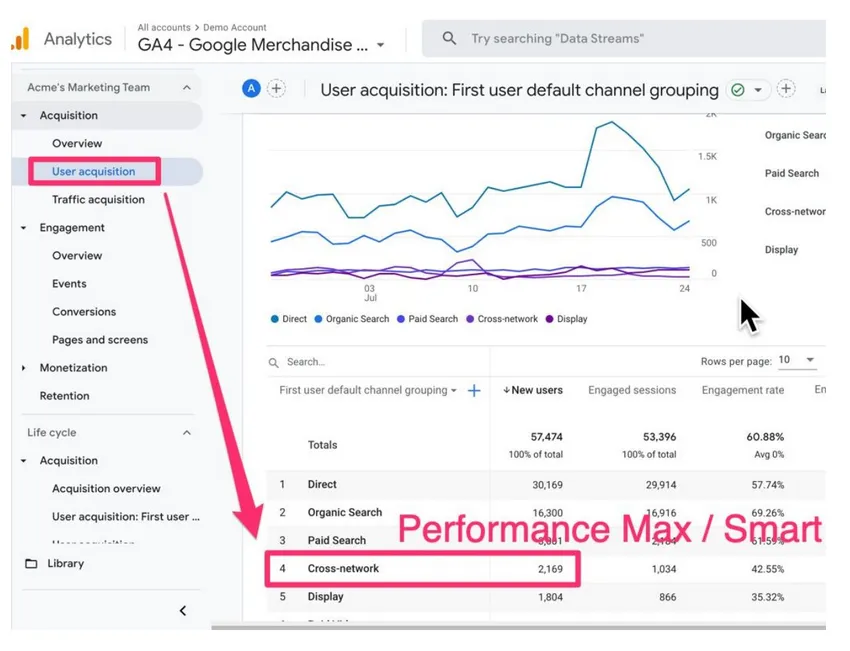The image size is (850, 651).
Task: Open the 'Demo Account' breadcrumb link
Action: pyautogui.click(x=235, y=27)
